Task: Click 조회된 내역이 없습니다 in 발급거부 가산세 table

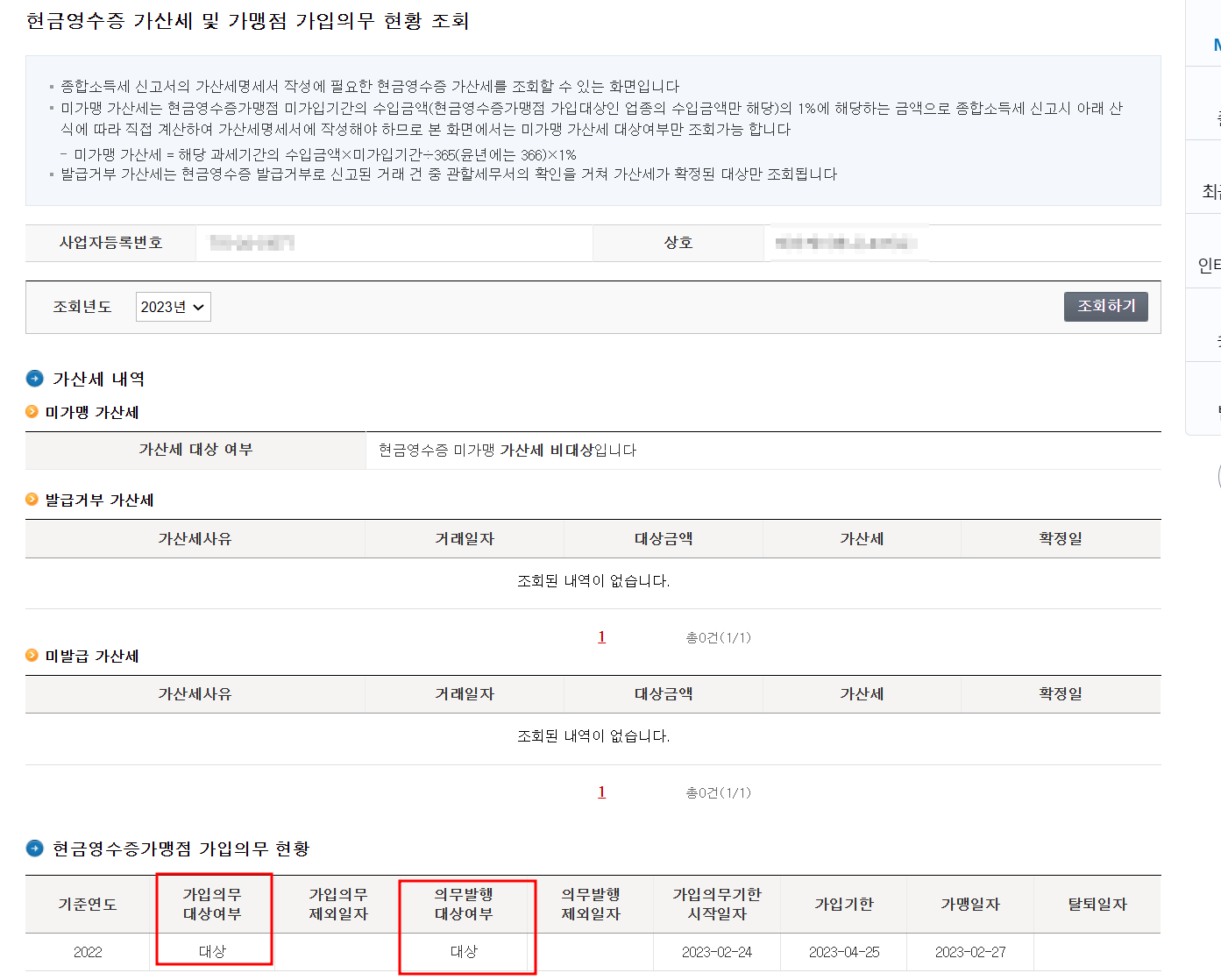Action: [x=593, y=581]
